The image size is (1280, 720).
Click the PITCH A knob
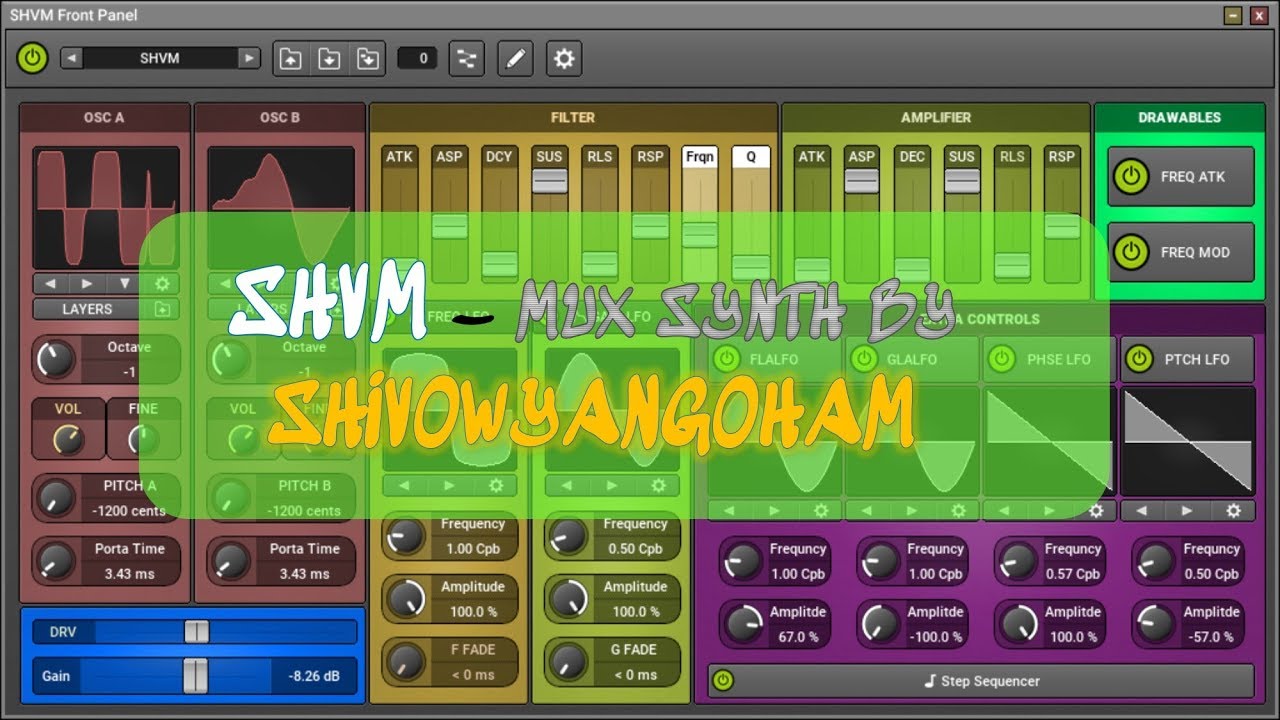(x=56, y=497)
